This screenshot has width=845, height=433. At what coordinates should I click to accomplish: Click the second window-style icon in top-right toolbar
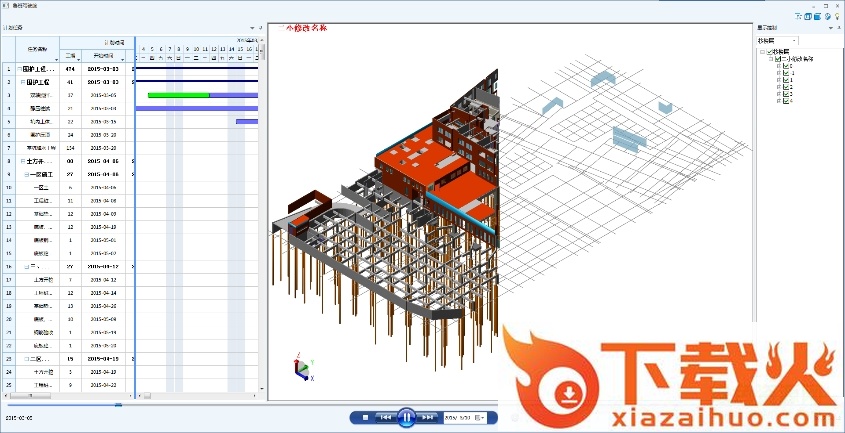tap(818, 16)
